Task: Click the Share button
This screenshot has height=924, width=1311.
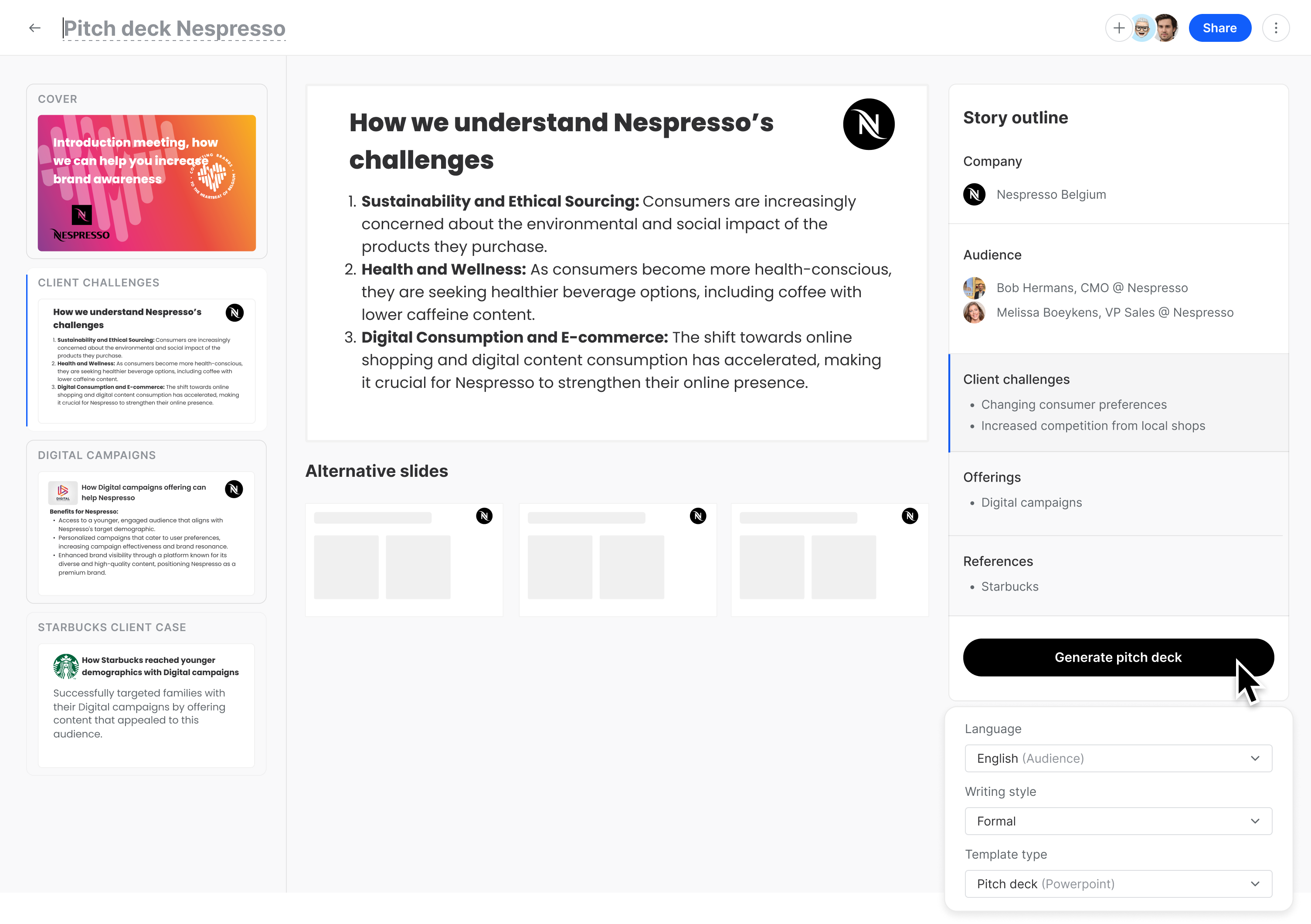Action: (1219, 28)
